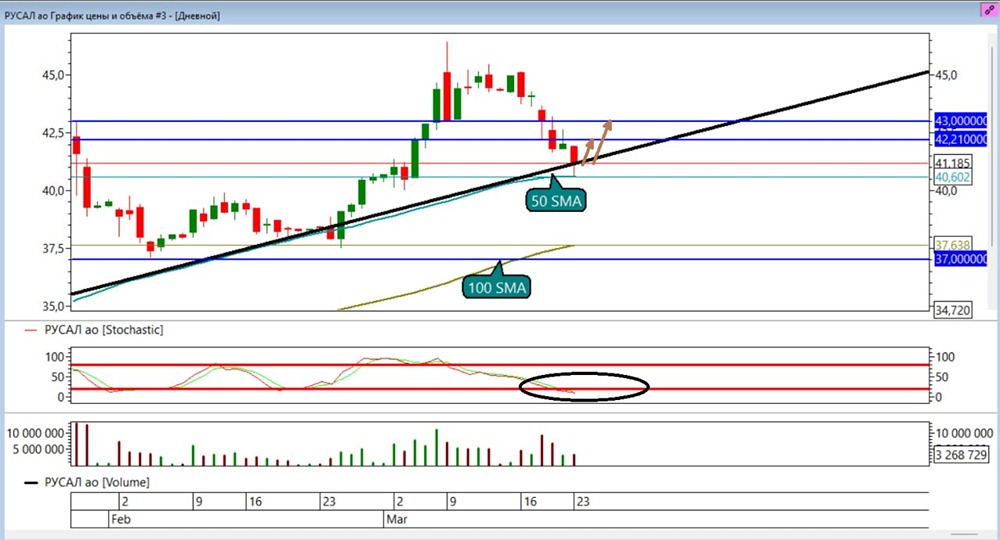Viewport: 1000px width, 540px height.
Task: Click the 3 268 729 volume value tag
Action: pyautogui.click(x=960, y=455)
